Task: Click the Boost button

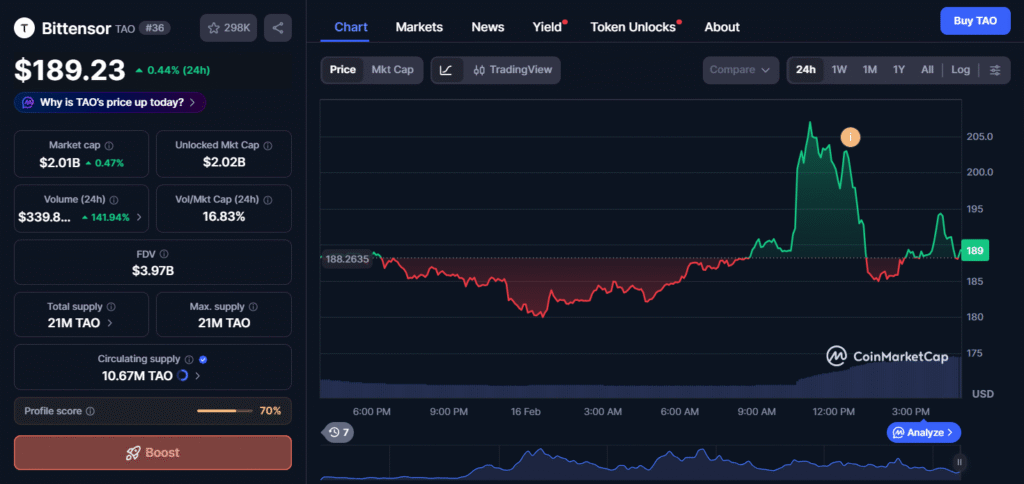Action: [153, 452]
